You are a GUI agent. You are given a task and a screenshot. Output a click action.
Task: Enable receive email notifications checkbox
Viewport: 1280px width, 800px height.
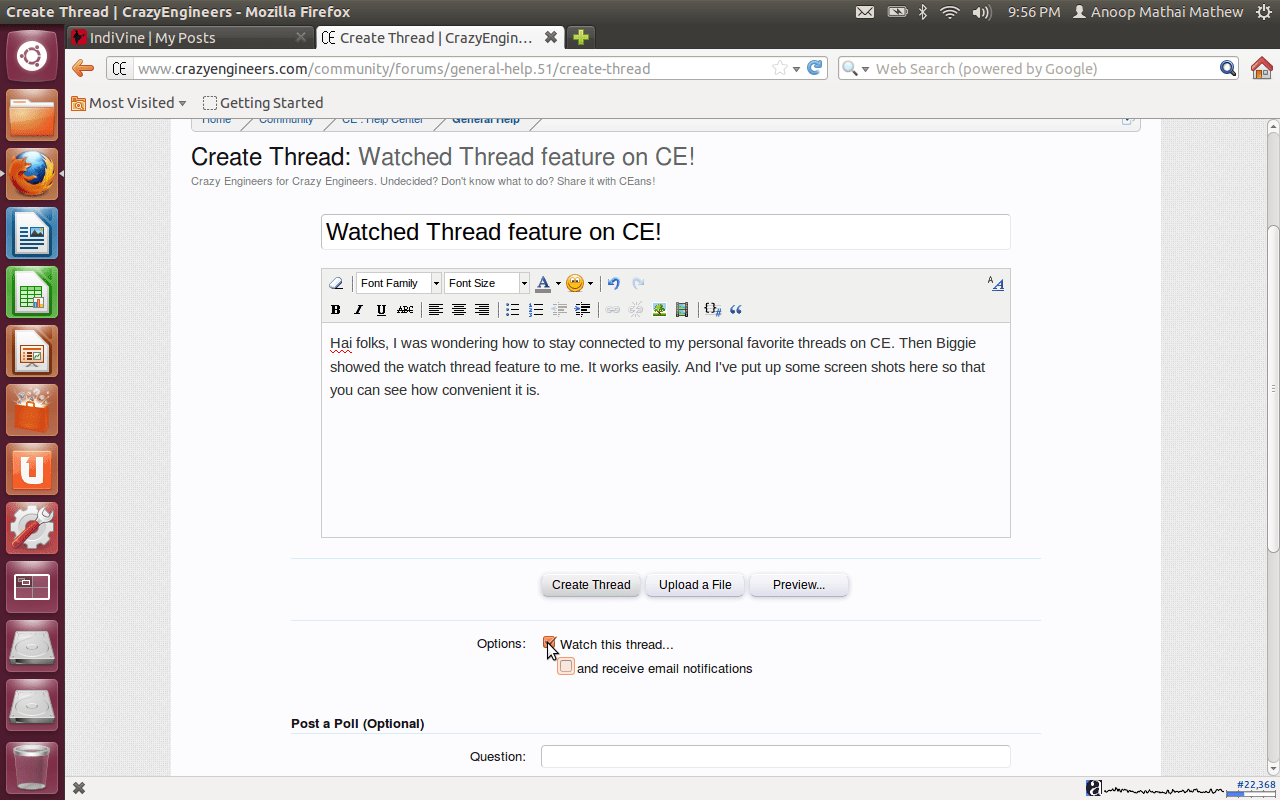pyautogui.click(x=566, y=667)
